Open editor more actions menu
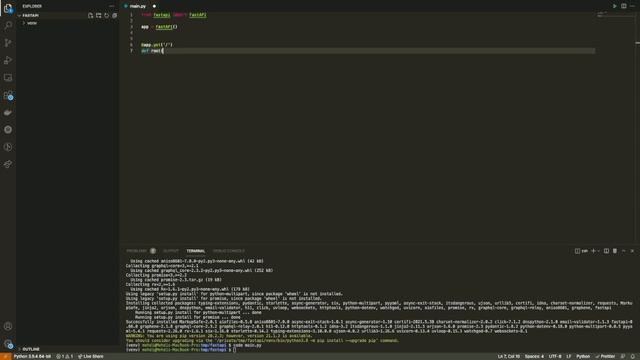The width and height of the screenshot is (640, 360). [x=632, y=6]
